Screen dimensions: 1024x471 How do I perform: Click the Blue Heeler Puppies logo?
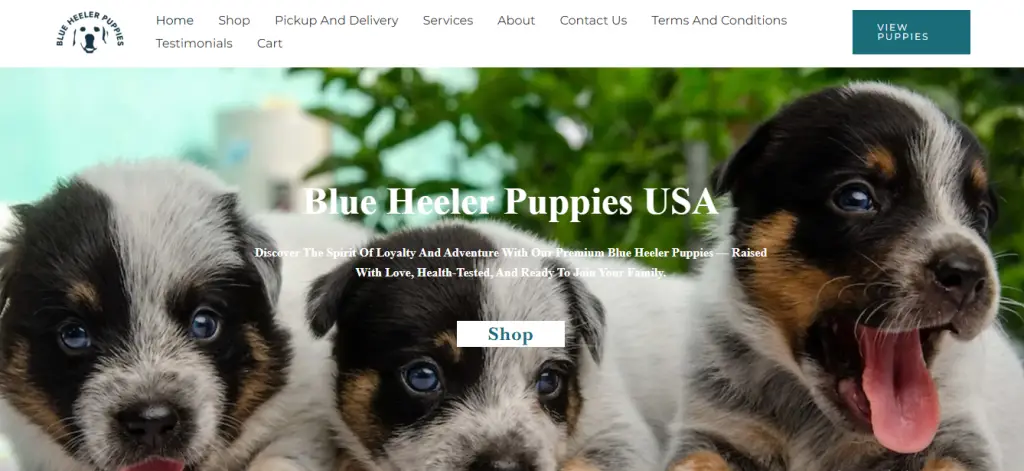tap(90, 32)
